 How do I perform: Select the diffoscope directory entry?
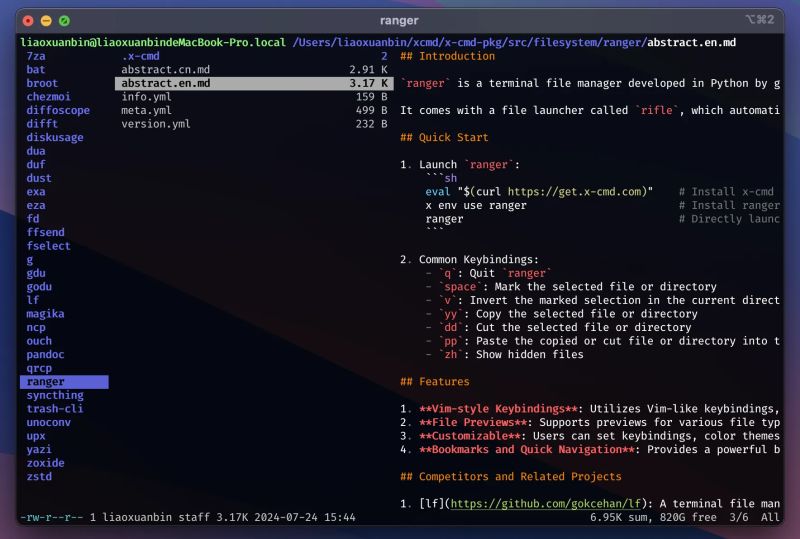point(58,110)
